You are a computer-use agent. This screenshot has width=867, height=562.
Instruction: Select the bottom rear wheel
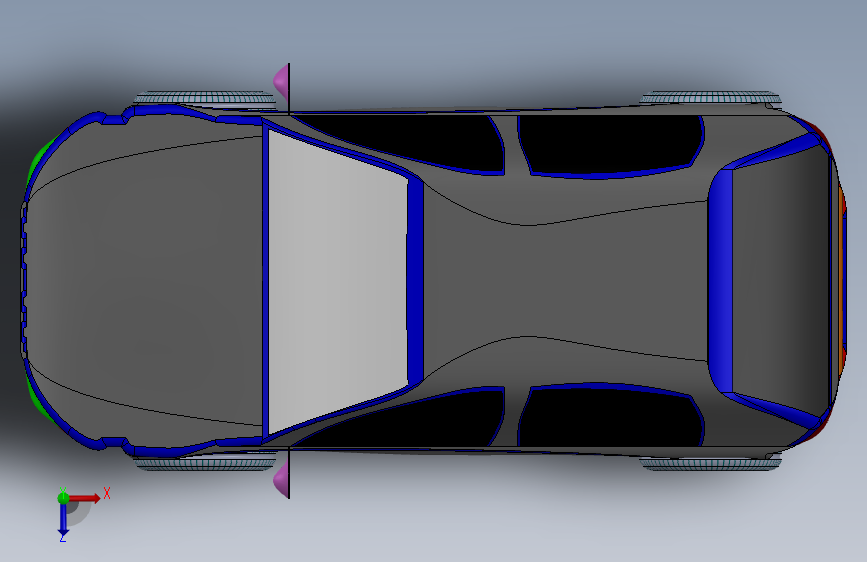pyautogui.click(x=711, y=464)
